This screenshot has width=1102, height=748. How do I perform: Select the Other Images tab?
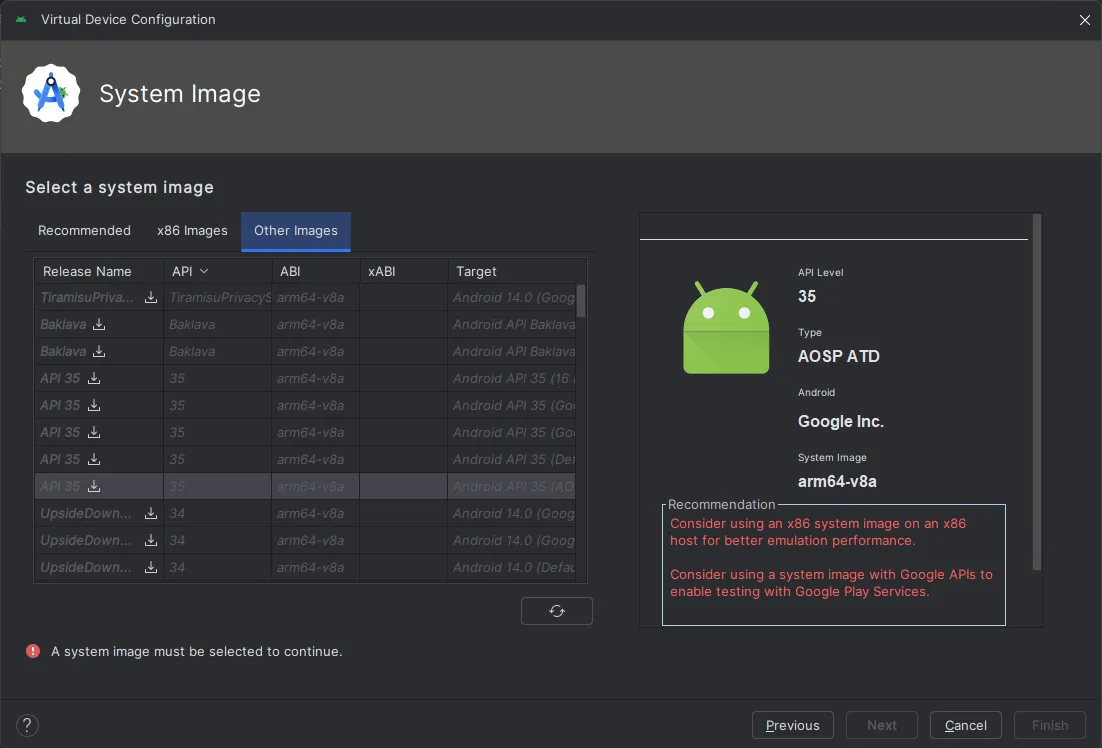296,231
